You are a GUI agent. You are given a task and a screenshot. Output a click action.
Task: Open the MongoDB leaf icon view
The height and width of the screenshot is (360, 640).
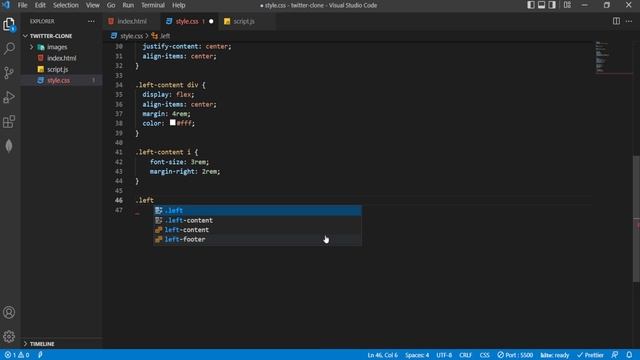[9, 146]
